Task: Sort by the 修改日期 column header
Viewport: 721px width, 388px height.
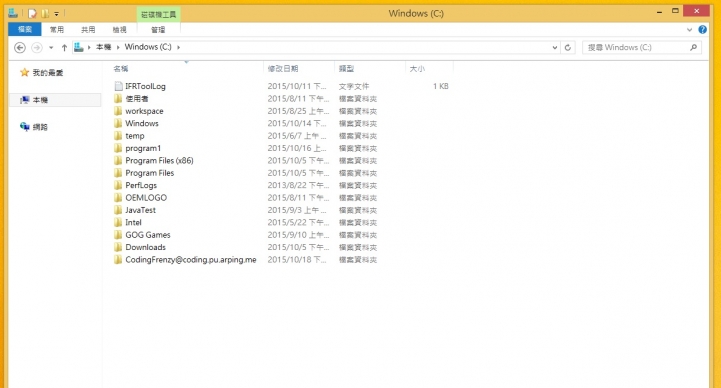Action: click(x=283, y=68)
